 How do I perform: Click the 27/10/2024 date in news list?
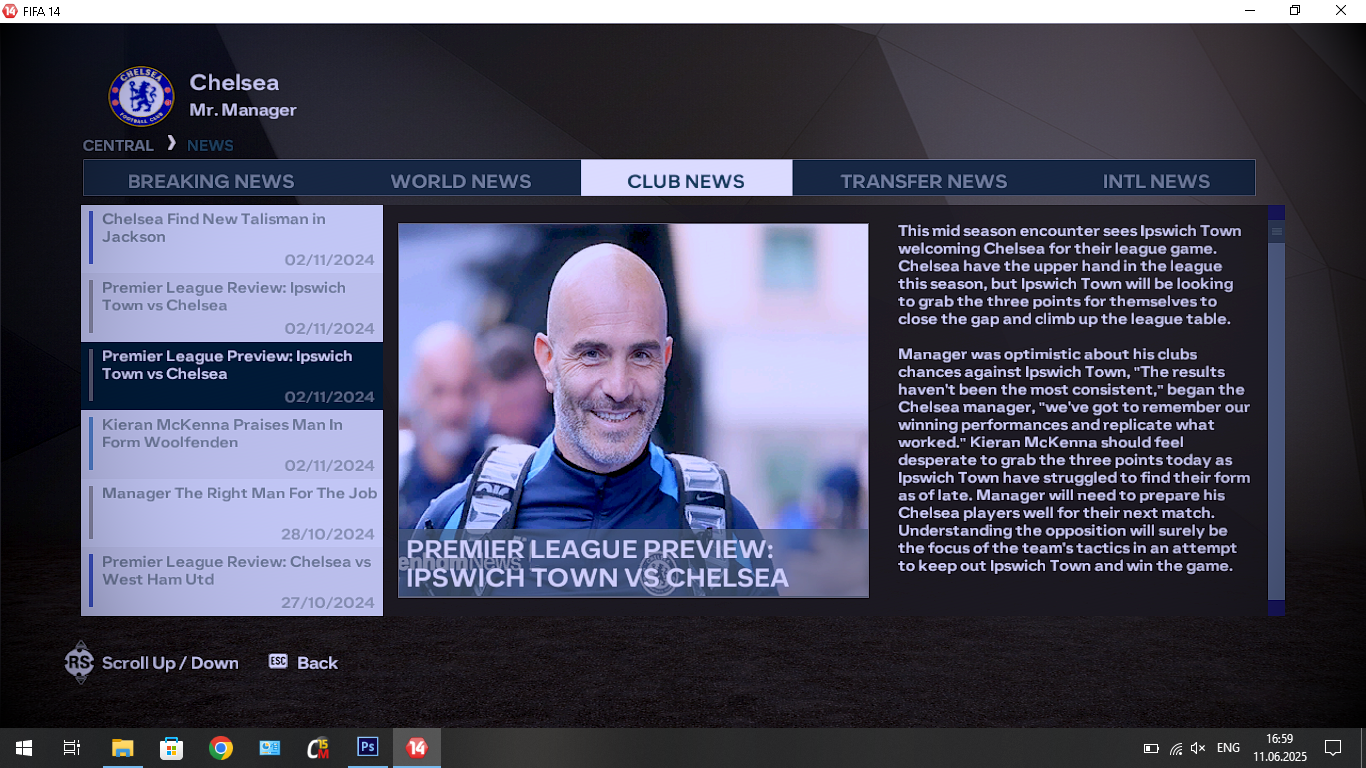pyautogui.click(x=327, y=603)
